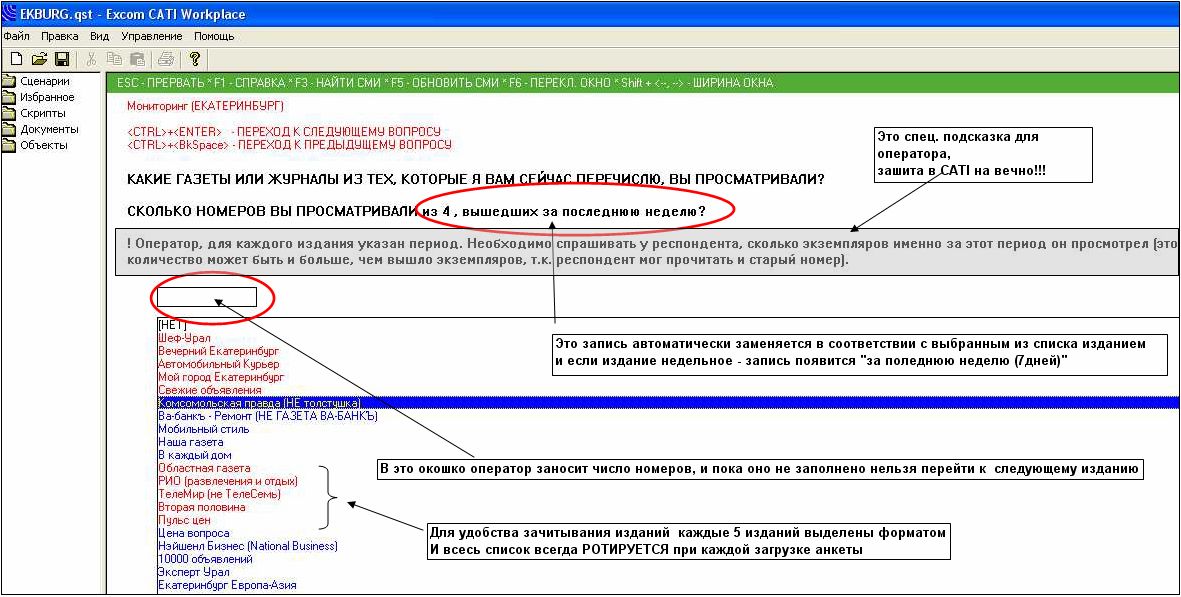
Task: Click the Paste toolbar icon
Action: click(137, 60)
